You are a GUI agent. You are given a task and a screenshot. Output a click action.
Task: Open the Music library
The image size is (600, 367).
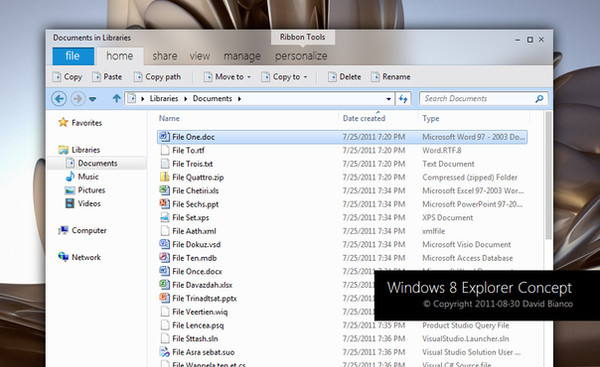(x=82, y=176)
